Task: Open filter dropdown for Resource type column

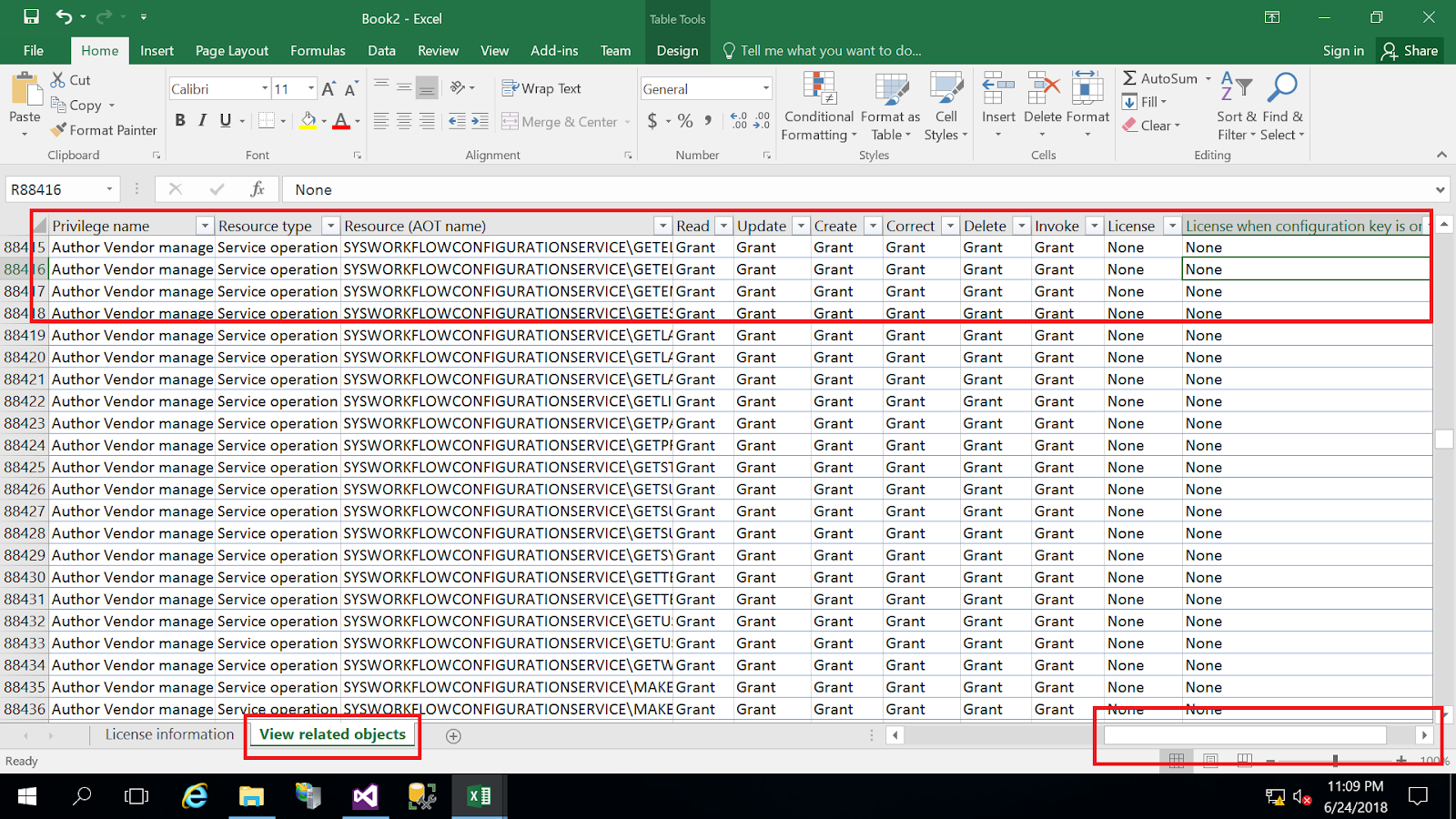Action: click(x=331, y=226)
